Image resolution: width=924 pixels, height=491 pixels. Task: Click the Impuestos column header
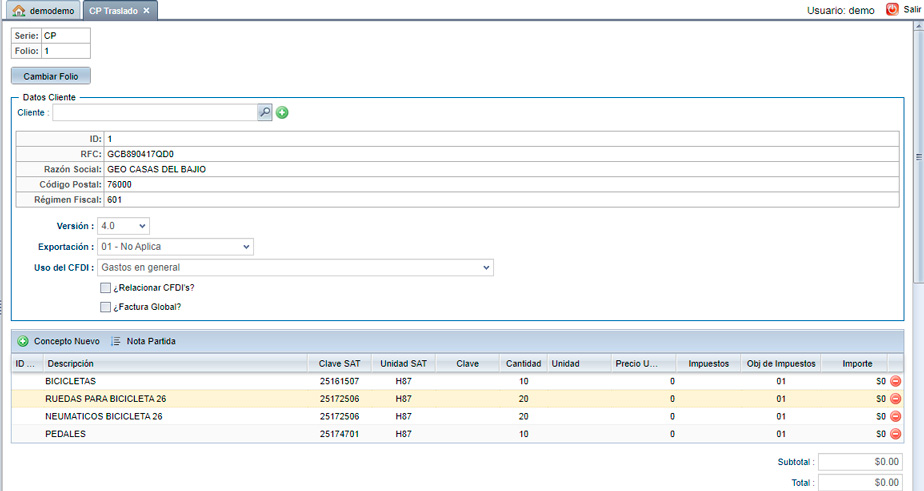(x=708, y=364)
